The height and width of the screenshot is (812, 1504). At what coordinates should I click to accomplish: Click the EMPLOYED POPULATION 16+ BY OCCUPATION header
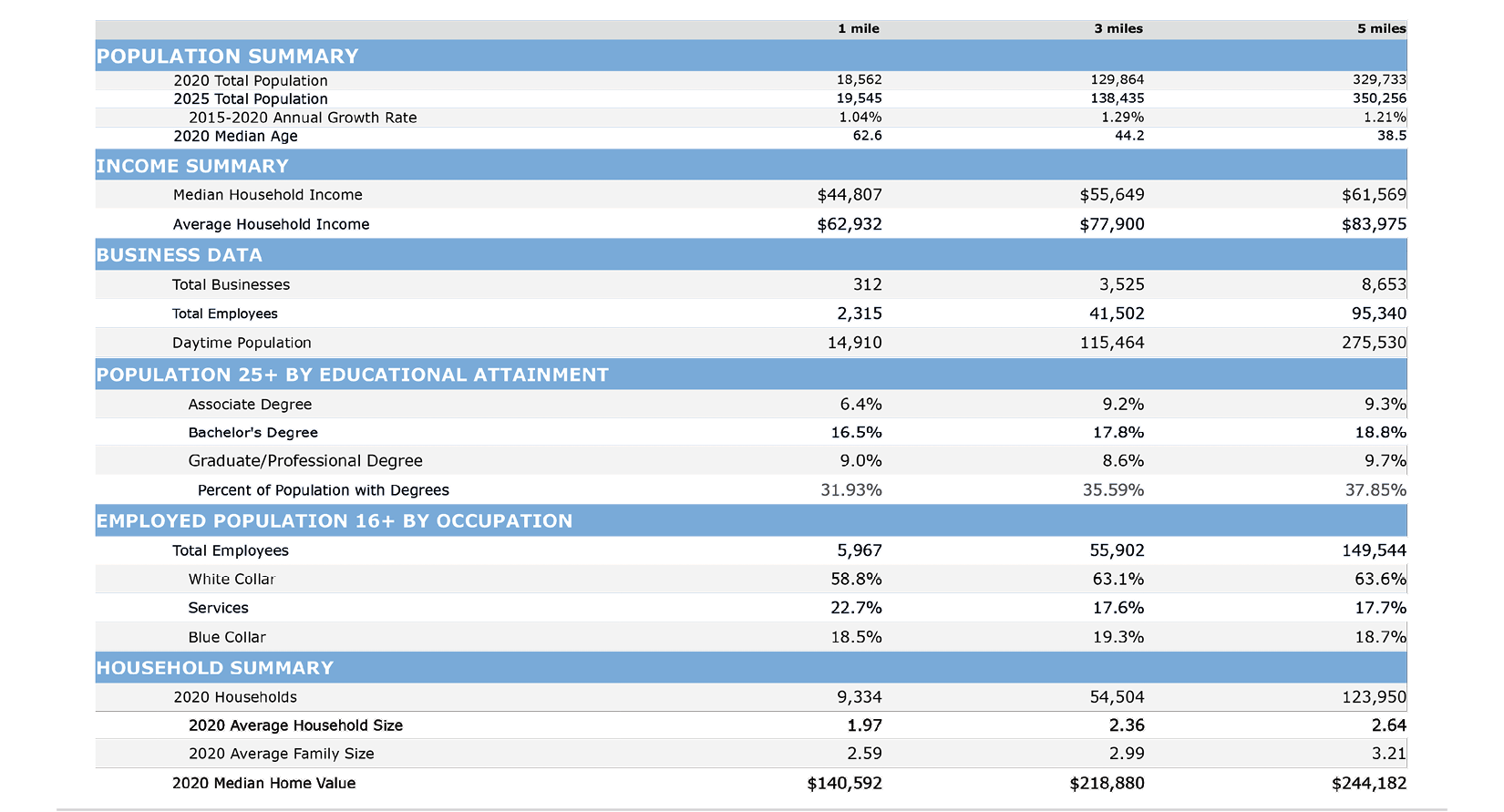pos(334,521)
